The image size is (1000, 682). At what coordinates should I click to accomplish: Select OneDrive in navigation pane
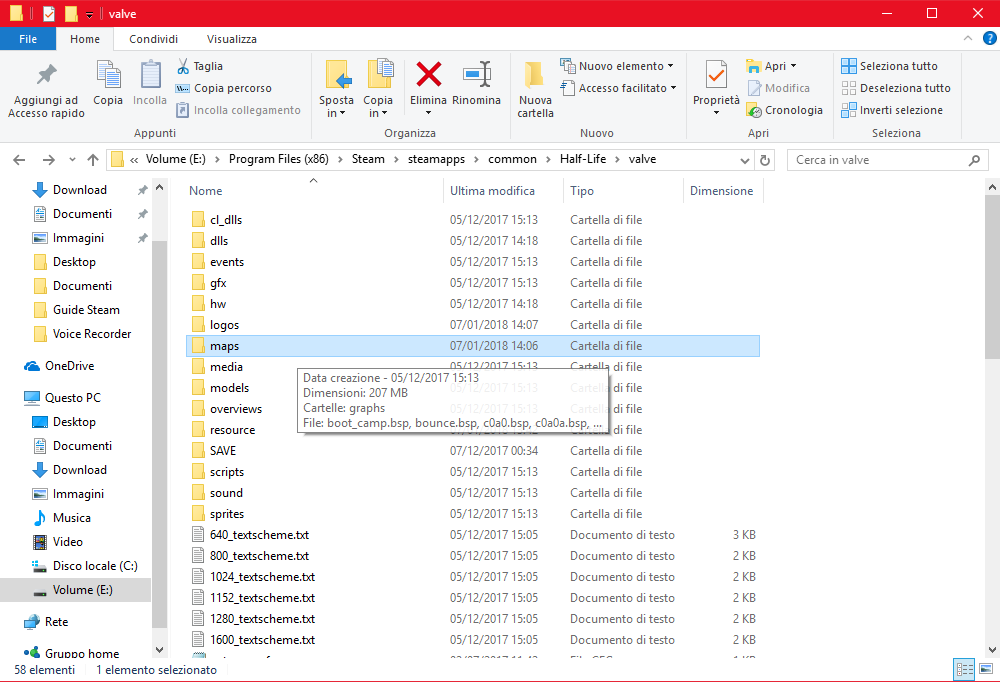click(70, 366)
